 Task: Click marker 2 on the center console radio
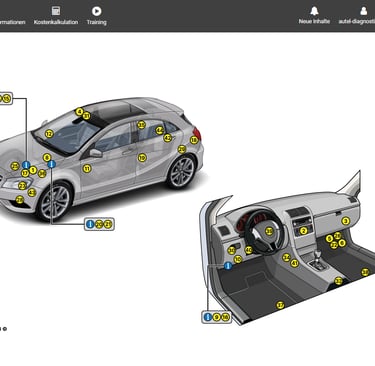(x=303, y=231)
